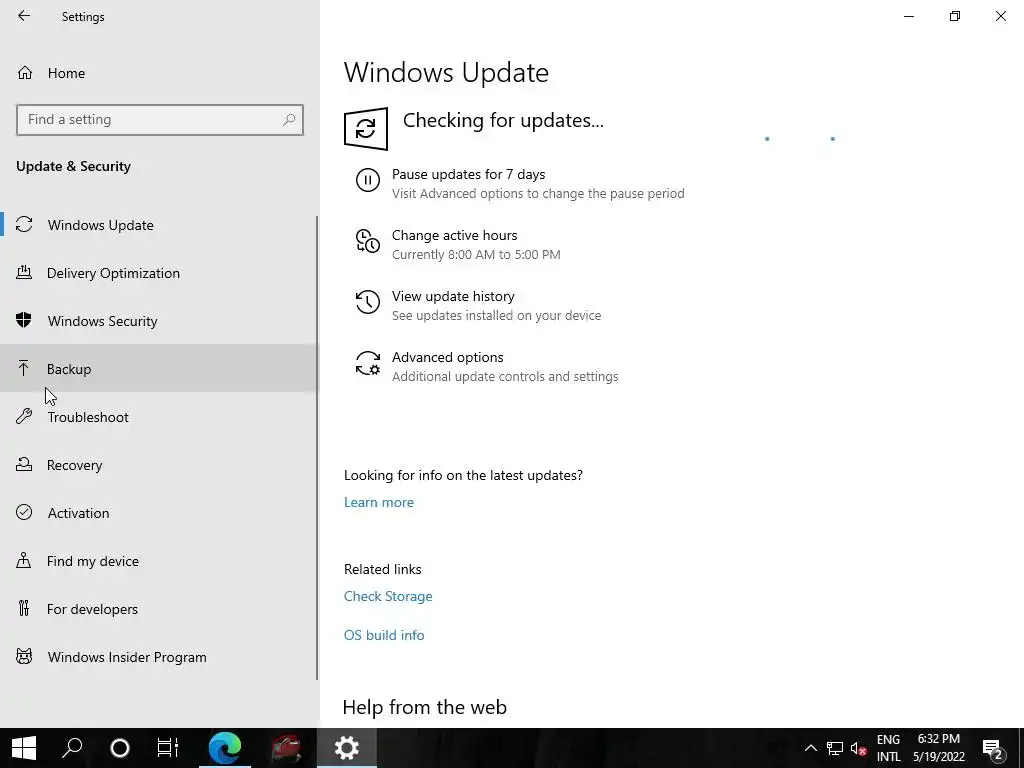Show hidden tray icons chevron
The image size is (1024, 768).
[x=810, y=748]
